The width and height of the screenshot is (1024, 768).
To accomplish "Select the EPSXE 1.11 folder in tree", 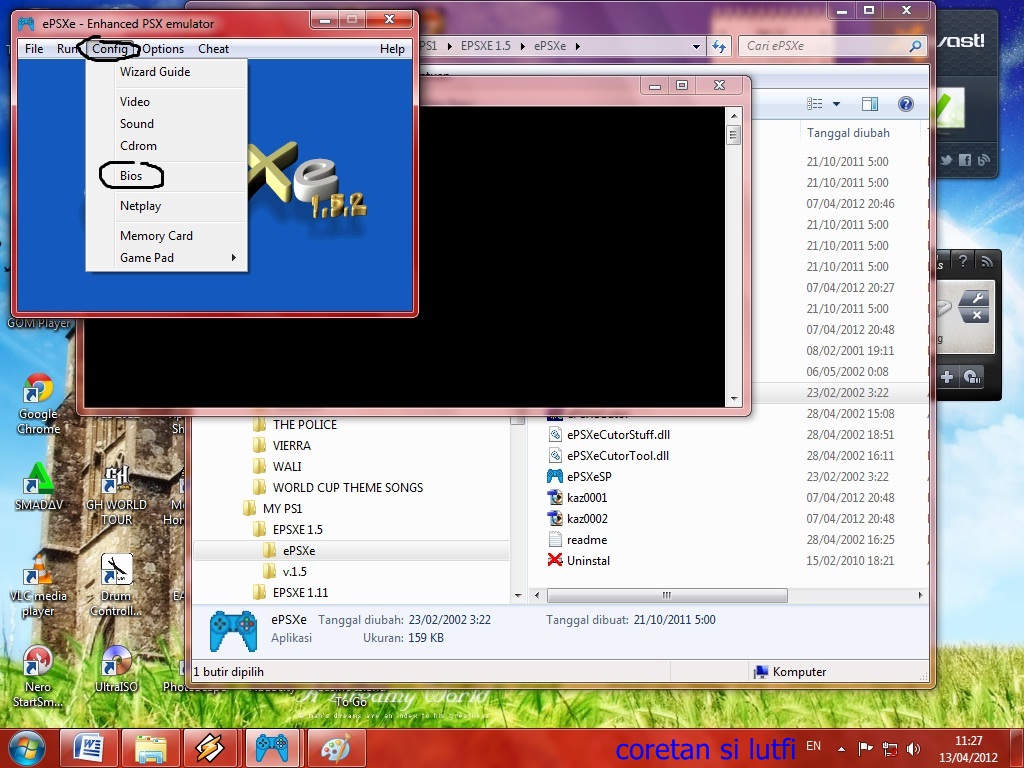I will coord(300,592).
